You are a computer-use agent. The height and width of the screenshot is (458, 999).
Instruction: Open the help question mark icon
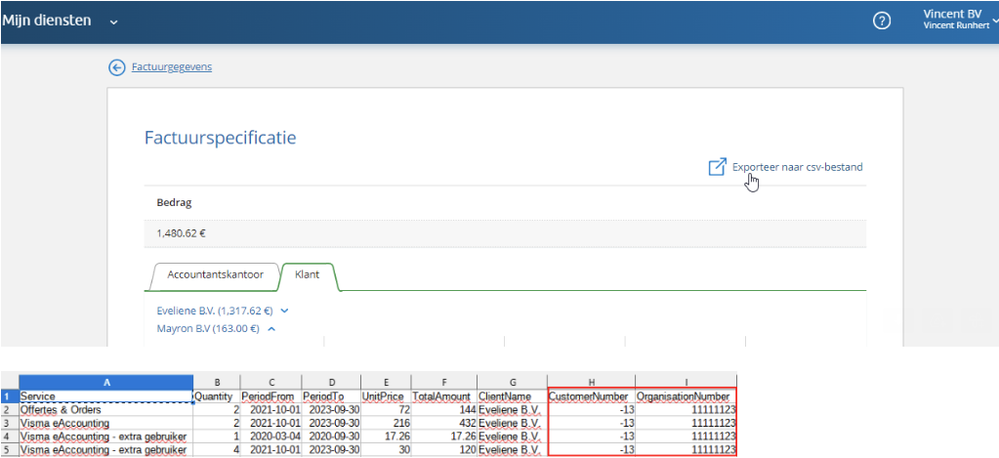click(881, 21)
